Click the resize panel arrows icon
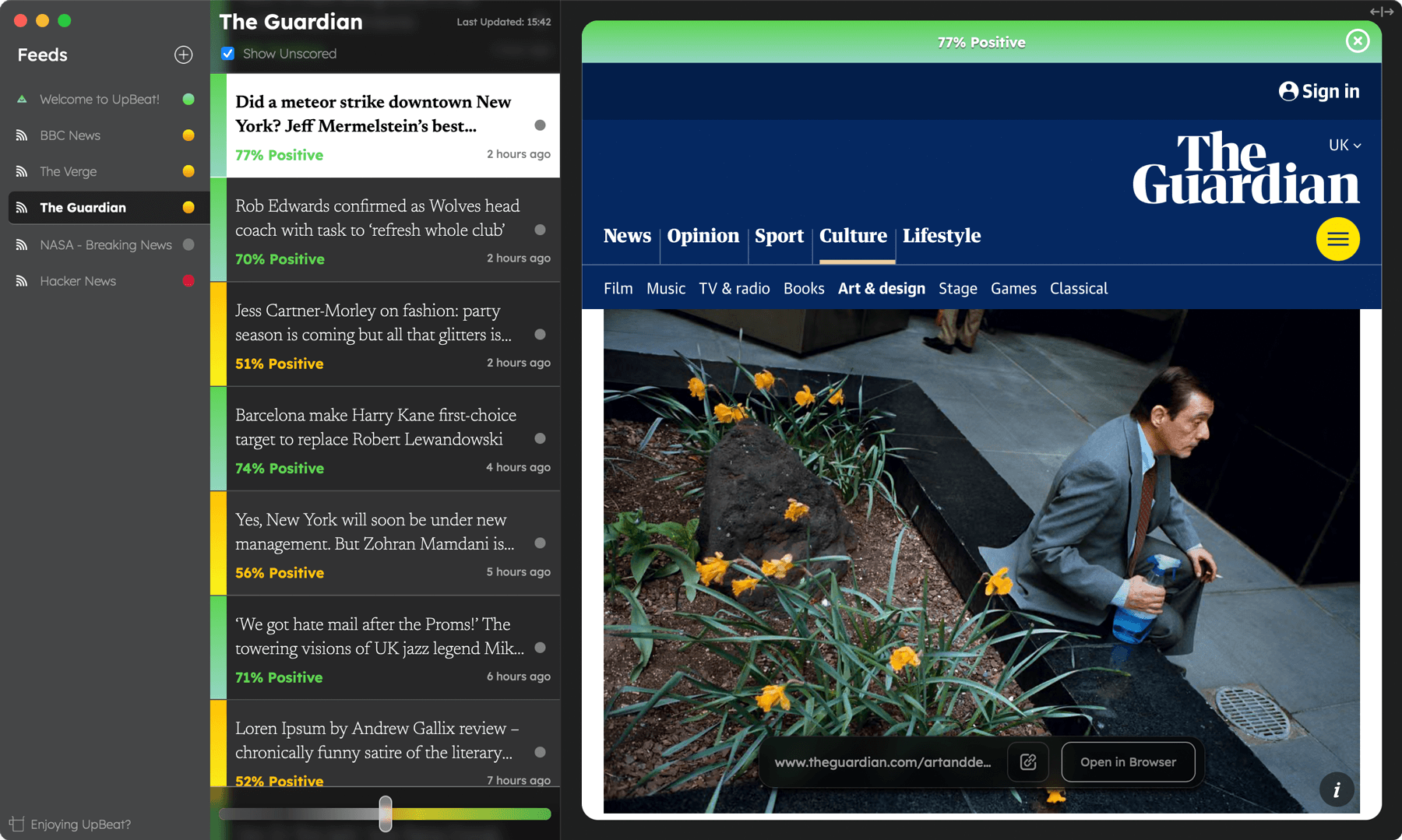The width and height of the screenshot is (1402, 840). pyautogui.click(x=1381, y=12)
